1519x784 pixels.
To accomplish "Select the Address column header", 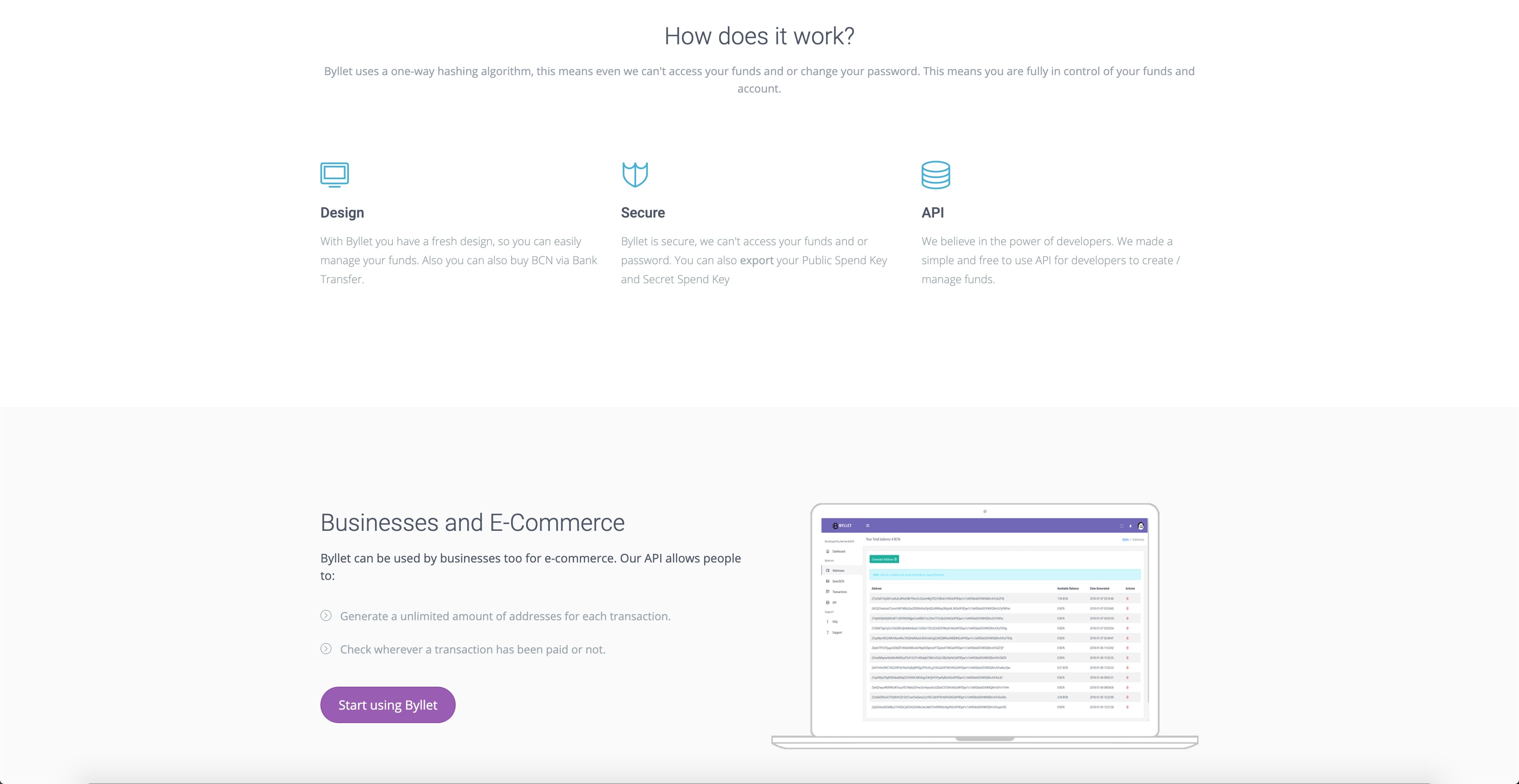I will (x=876, y=588).
